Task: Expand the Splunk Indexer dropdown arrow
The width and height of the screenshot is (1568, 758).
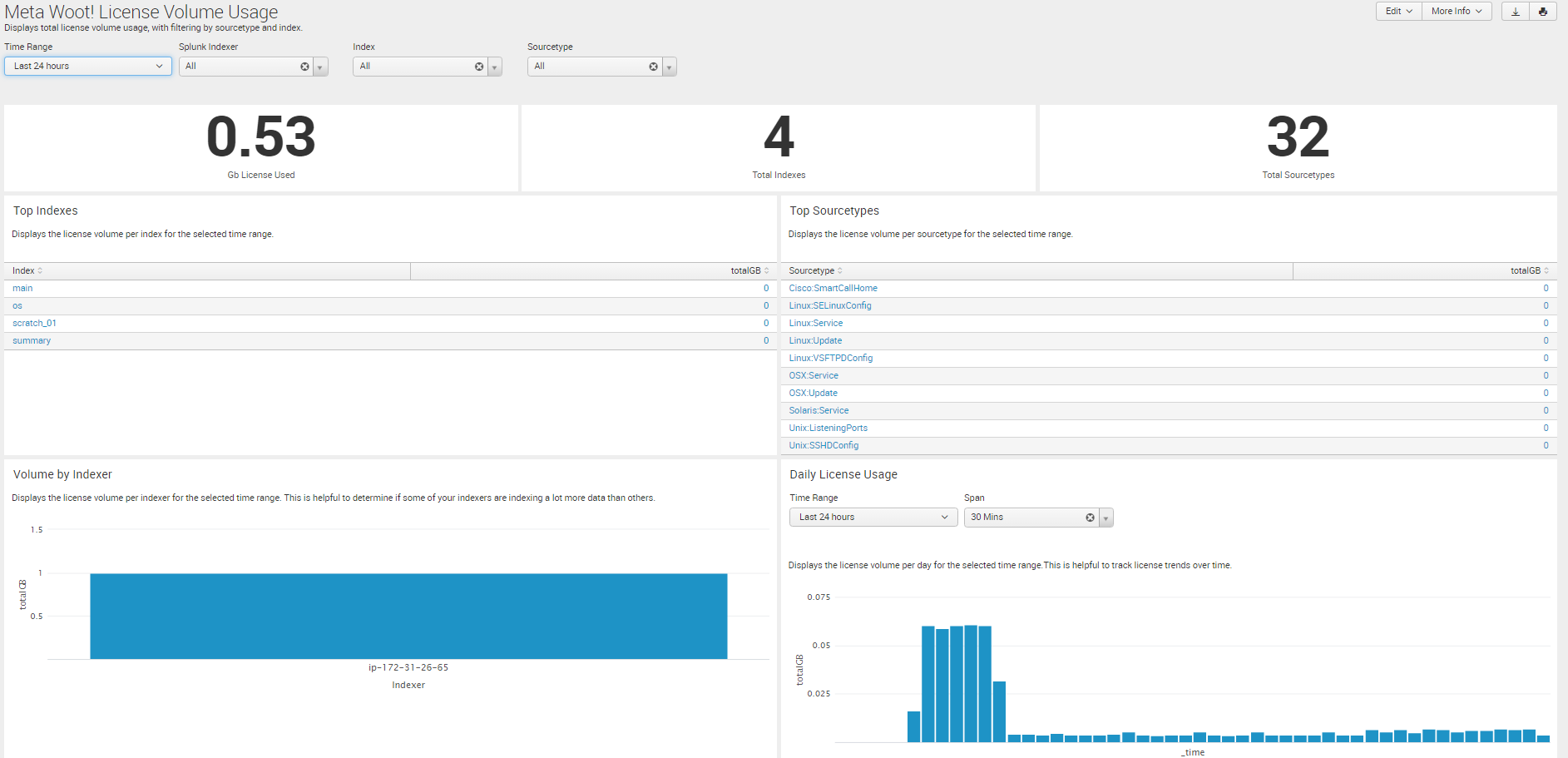Action: pyautogui.click(x=320, y=67)
